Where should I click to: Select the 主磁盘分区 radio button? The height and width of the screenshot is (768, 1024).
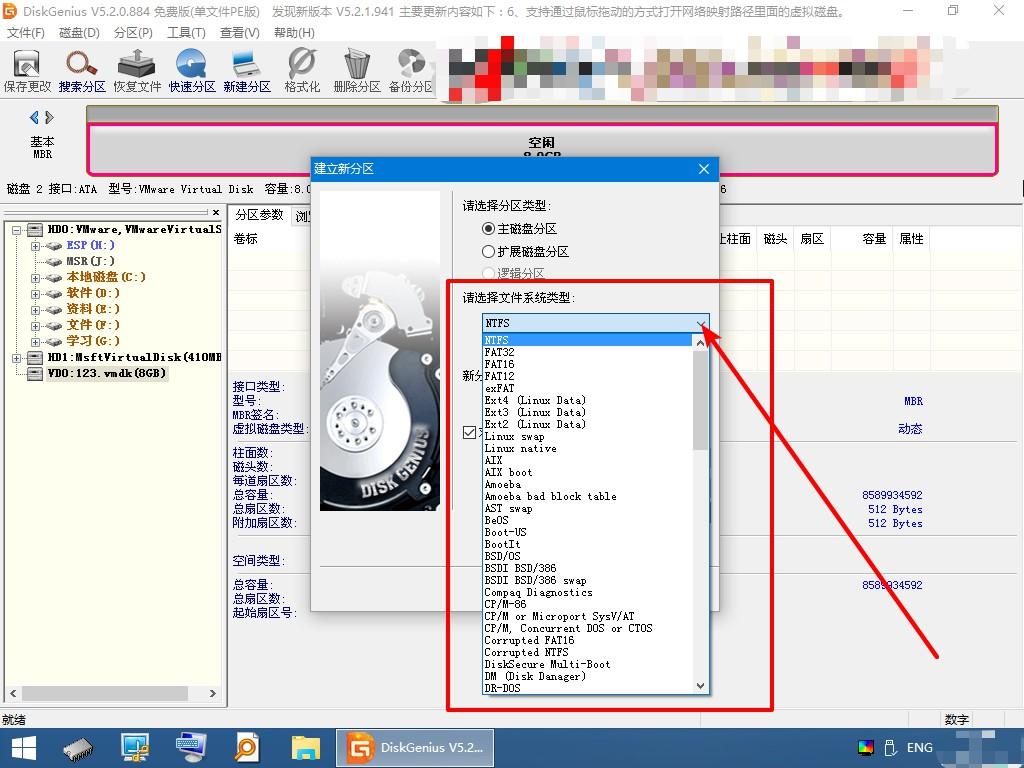click(487, 228)
